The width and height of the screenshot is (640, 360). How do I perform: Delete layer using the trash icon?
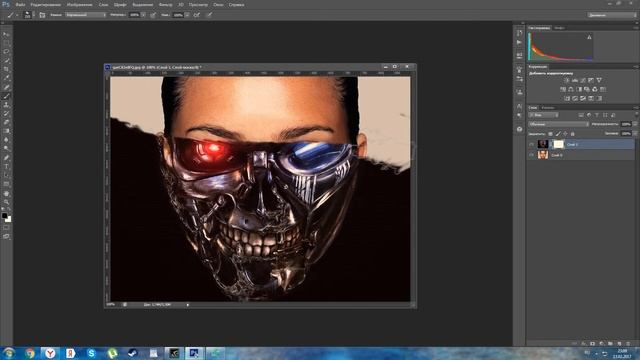pos(628,344)
